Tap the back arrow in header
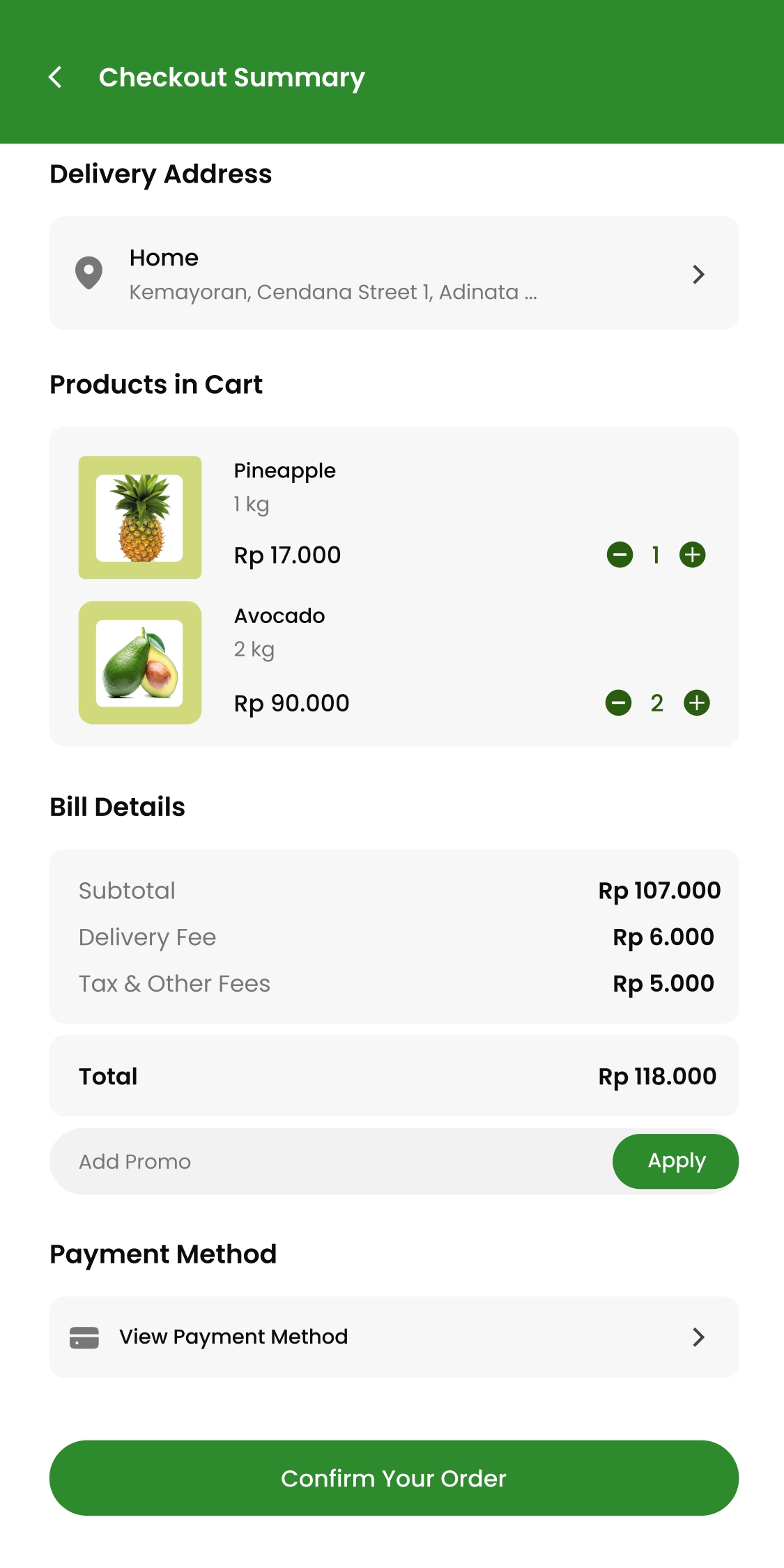 (x=56, y=77)
